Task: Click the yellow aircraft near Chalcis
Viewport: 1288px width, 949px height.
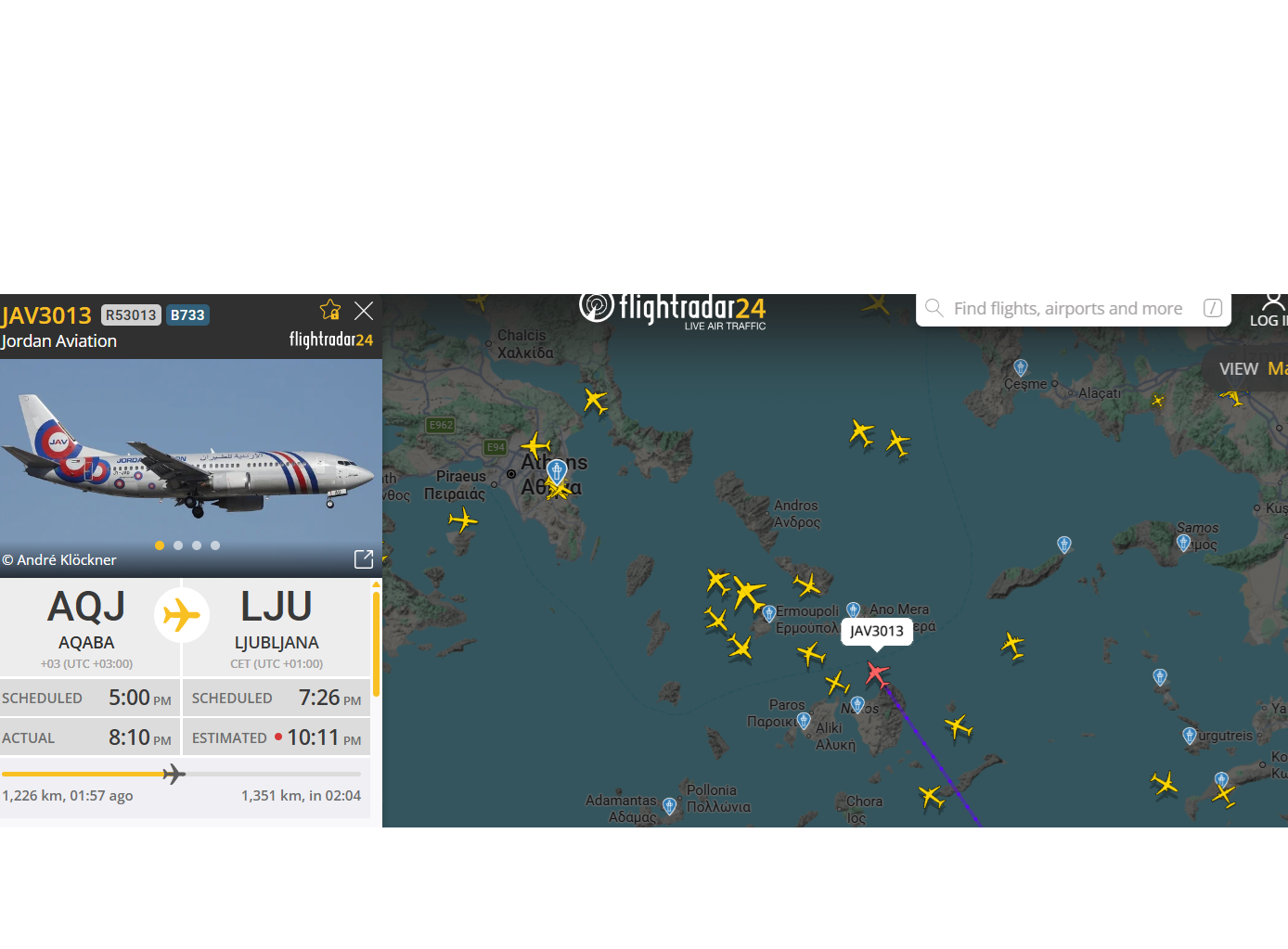Action: pos(595,401)
